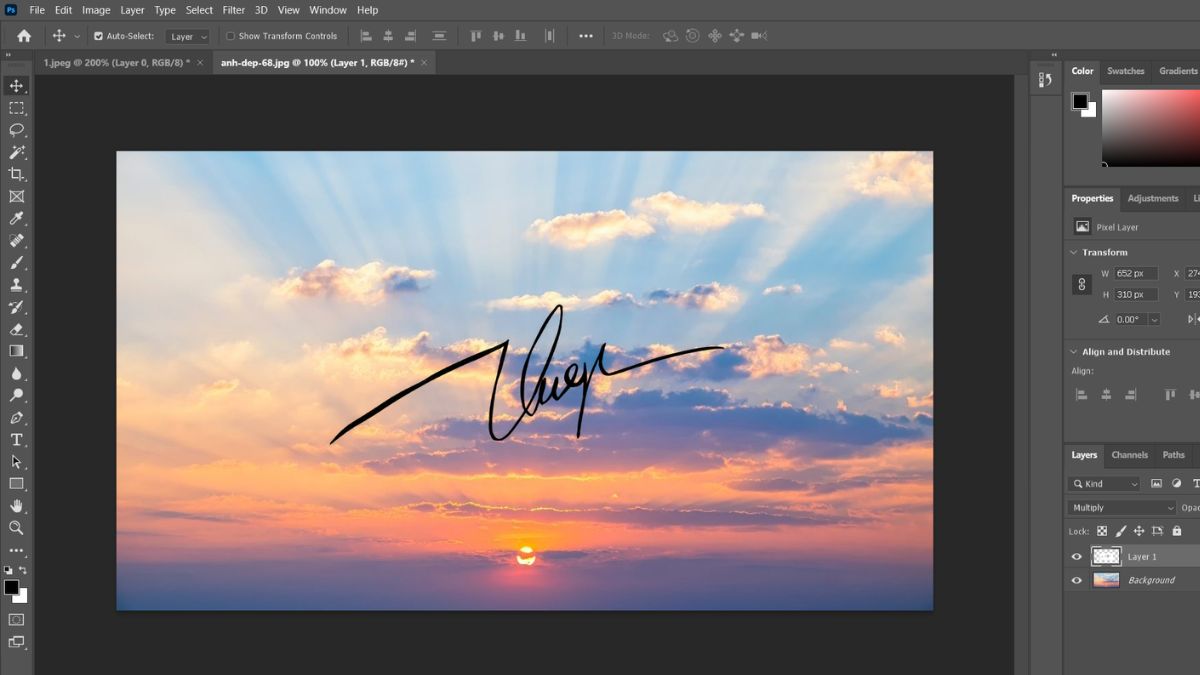Select the Move tool

[16, 86]
